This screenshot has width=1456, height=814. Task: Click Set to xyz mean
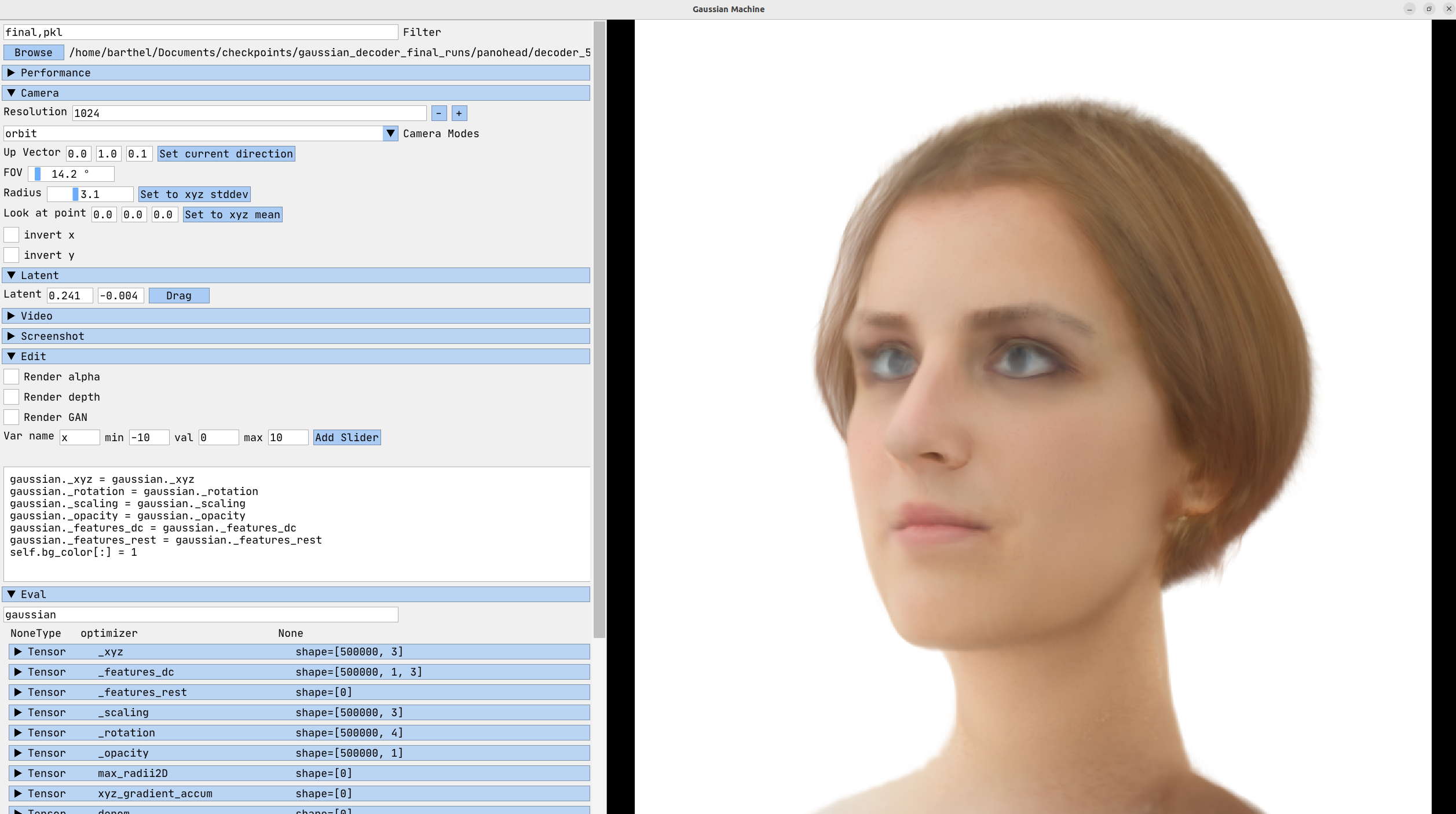[x=232, y=215]
